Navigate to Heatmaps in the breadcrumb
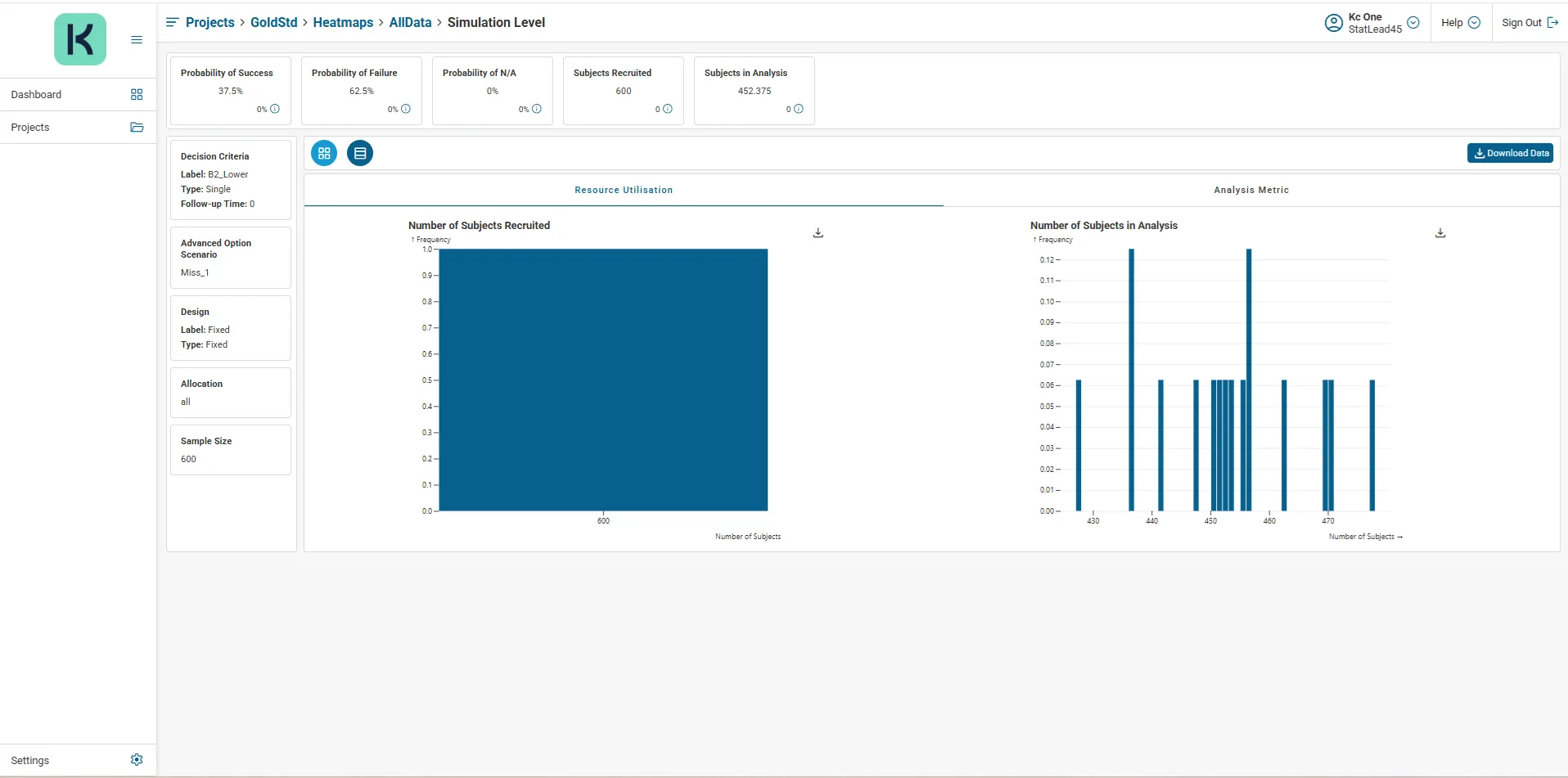This screenshot has height=778, width=1568. (343, 22)
